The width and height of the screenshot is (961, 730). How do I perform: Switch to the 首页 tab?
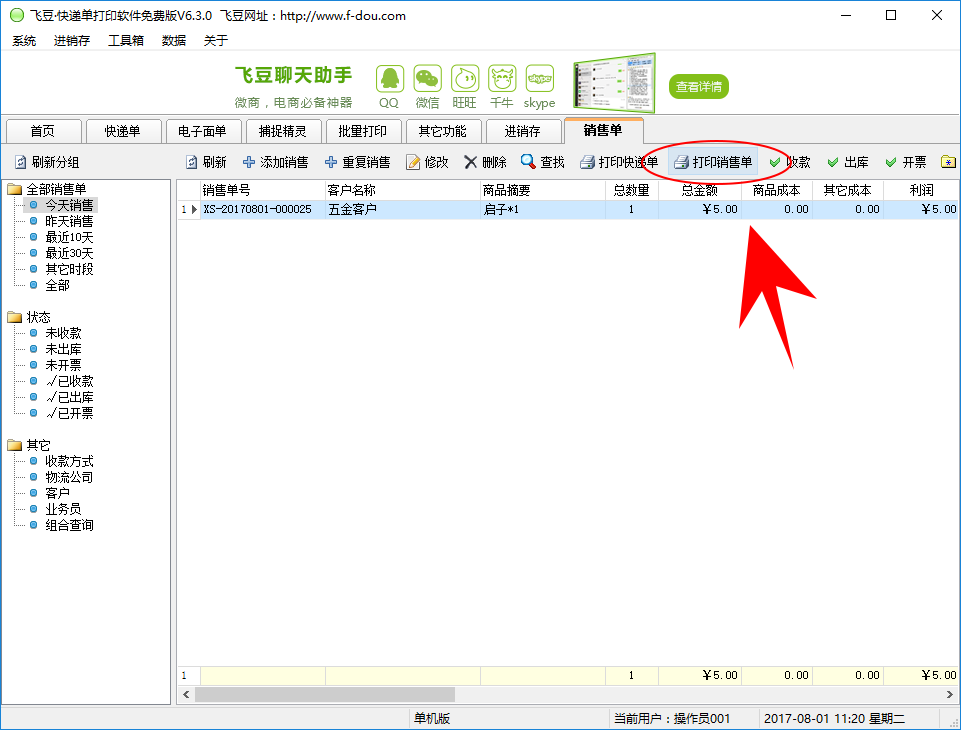pyautogui.click(x=43, y=131)
